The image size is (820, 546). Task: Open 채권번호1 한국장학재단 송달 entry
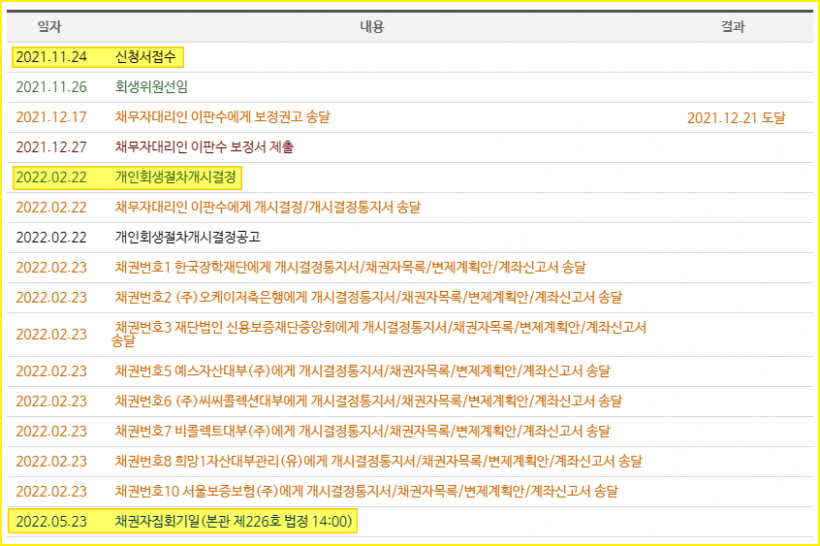coord(350,267)
